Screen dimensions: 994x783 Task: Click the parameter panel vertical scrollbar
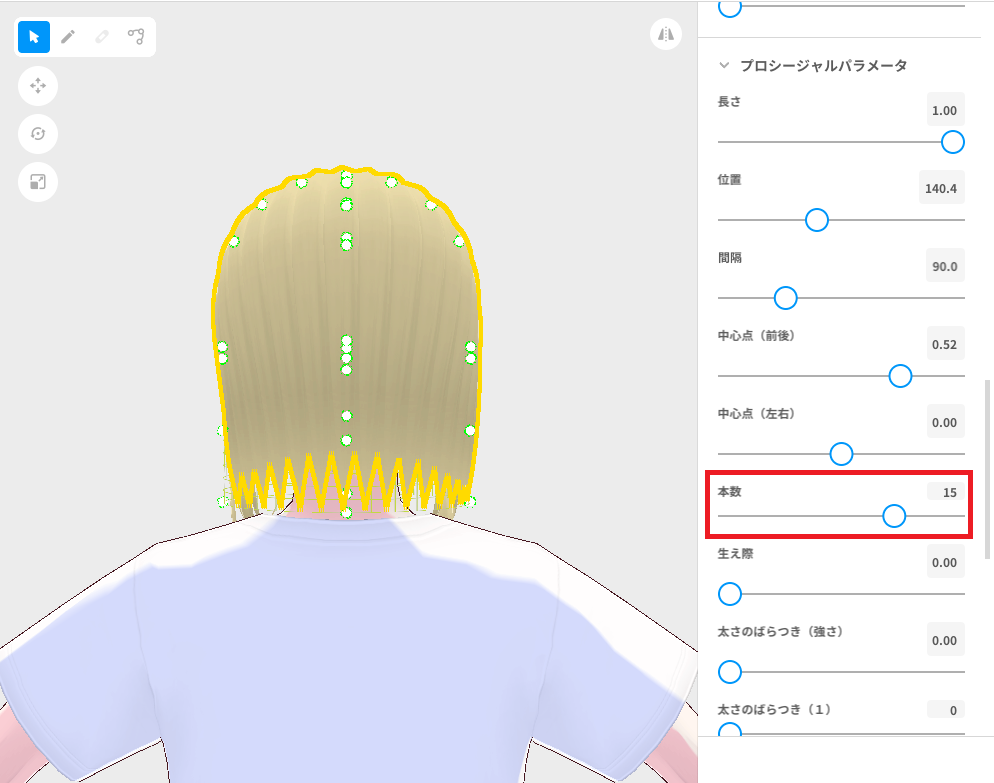click(x=987, y=470)
